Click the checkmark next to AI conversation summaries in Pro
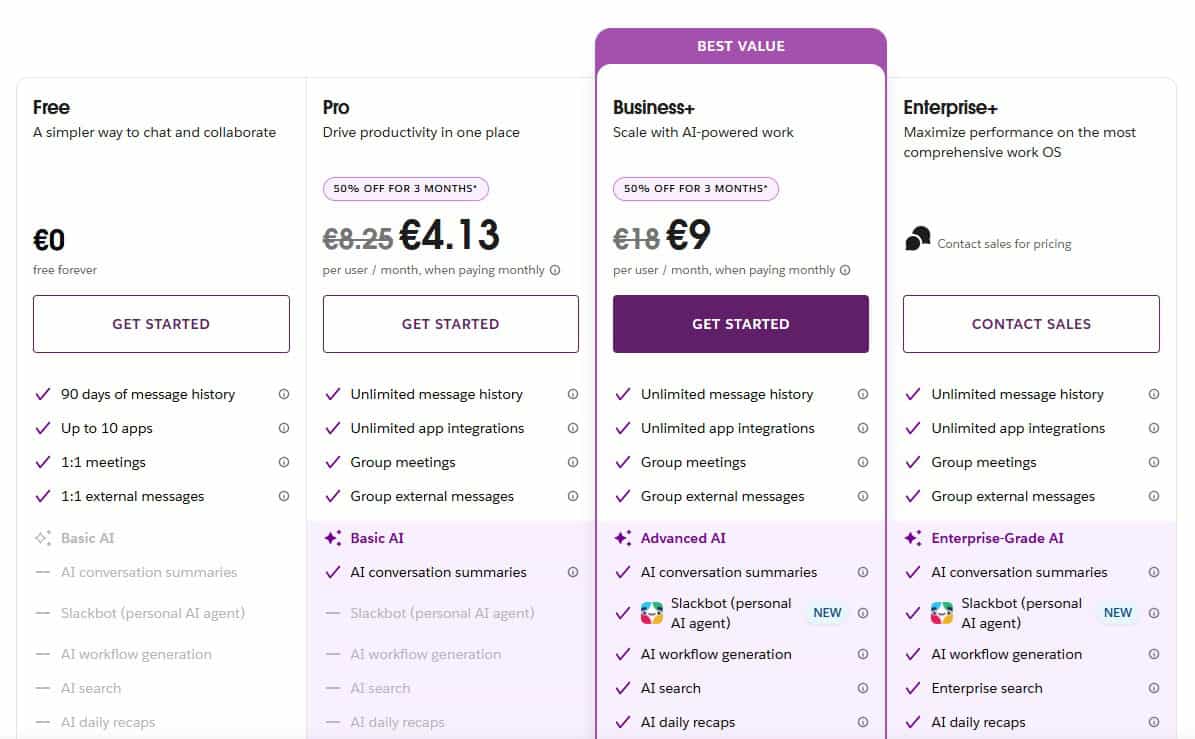1195x739 pixels. (333, 572)
